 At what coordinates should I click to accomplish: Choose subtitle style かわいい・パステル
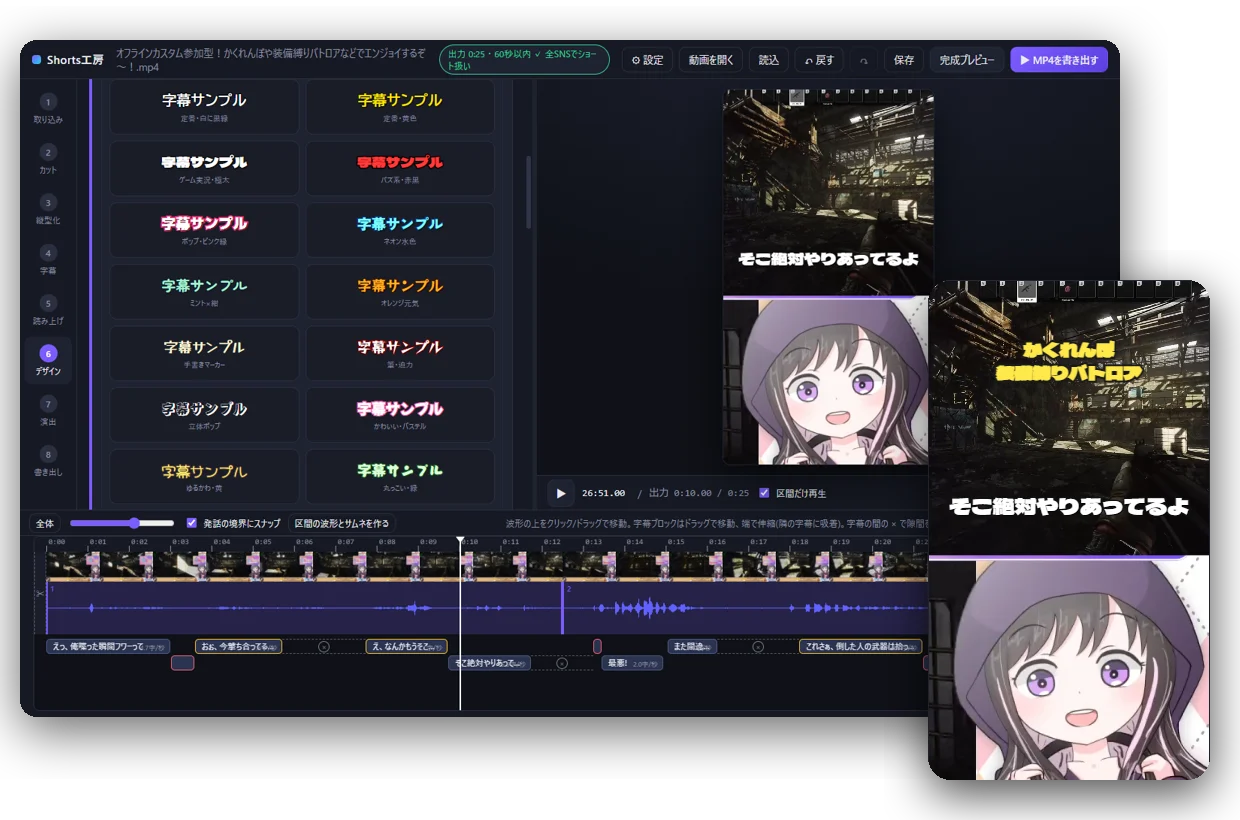pyautogui.click(x=400, y=416)
